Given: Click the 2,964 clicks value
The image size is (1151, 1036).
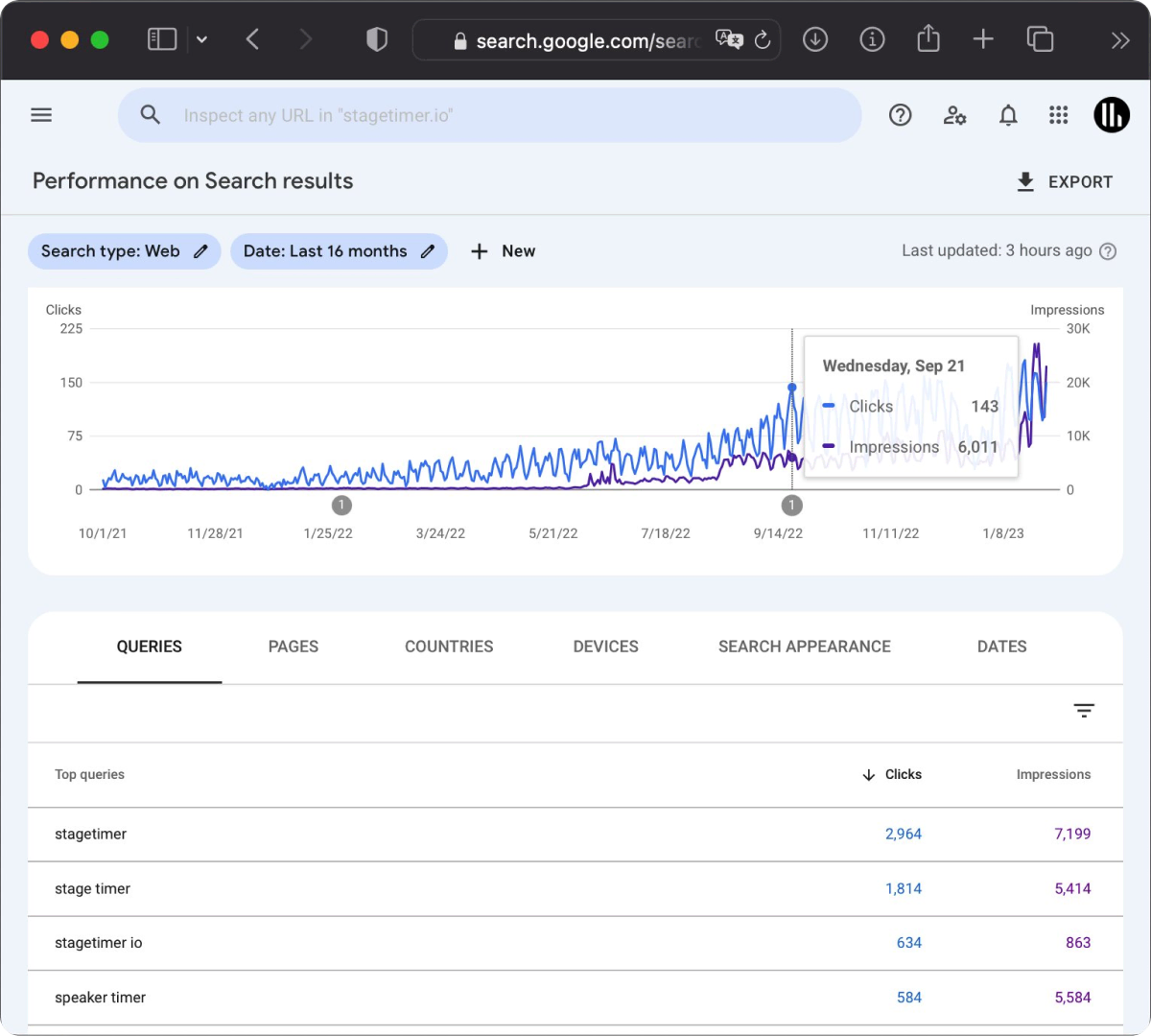Looking at the screenshot, I should coord(903,835).
